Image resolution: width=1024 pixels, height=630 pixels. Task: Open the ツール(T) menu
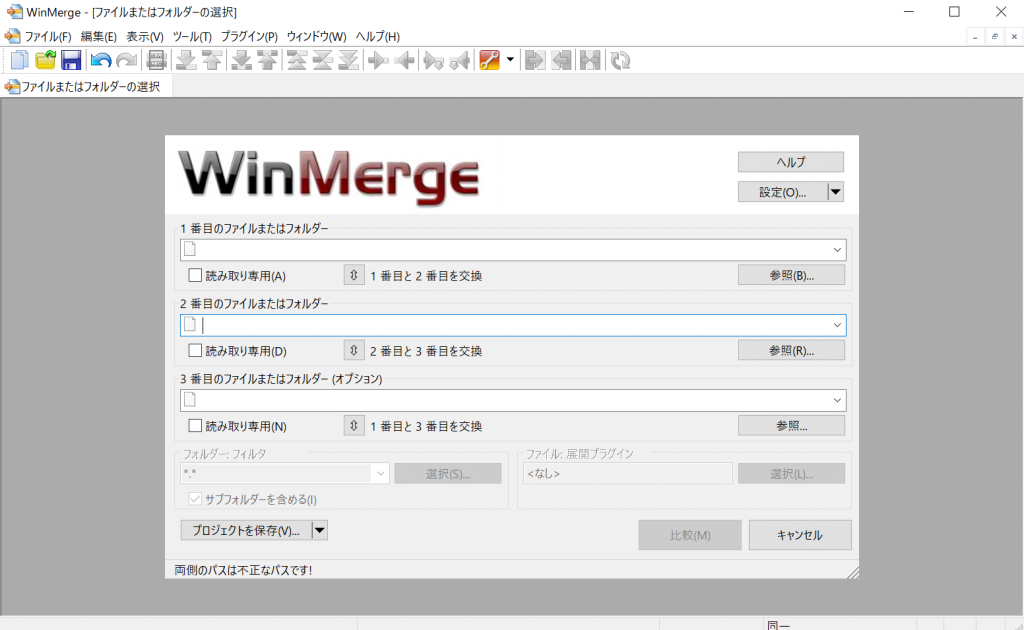coord(192,37)
